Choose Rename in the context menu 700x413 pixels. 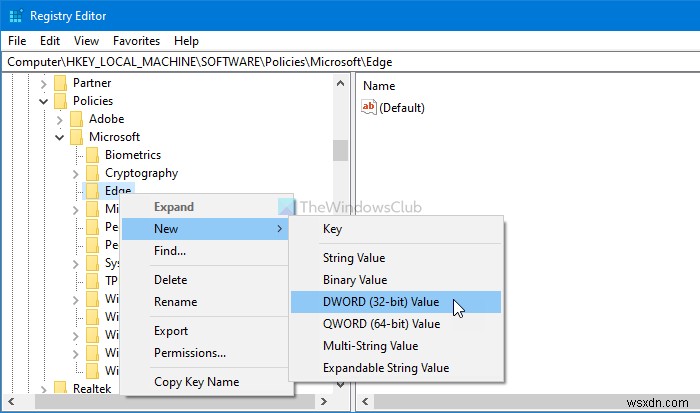[x=207, y=302]
